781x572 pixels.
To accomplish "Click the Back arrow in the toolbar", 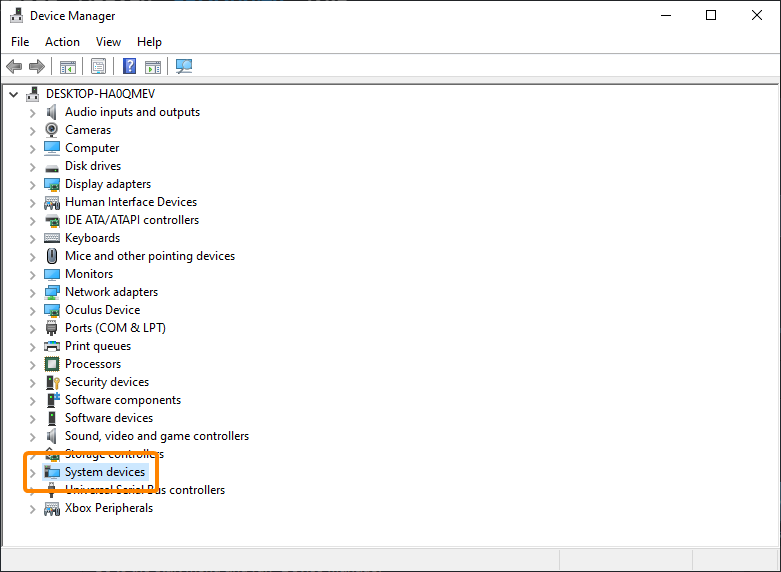I will 14,66.
